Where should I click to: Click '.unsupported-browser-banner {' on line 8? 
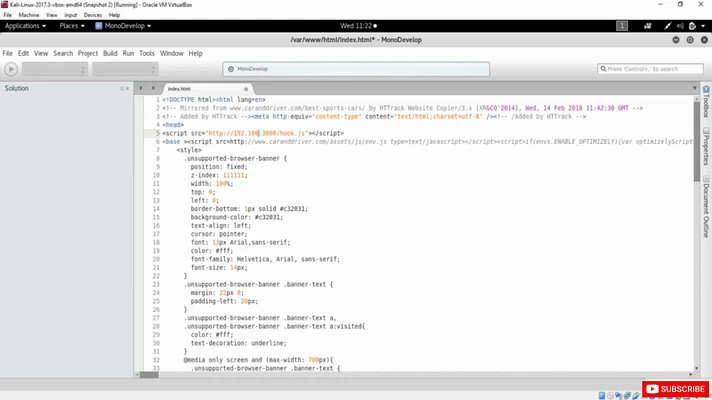point(235,158)
